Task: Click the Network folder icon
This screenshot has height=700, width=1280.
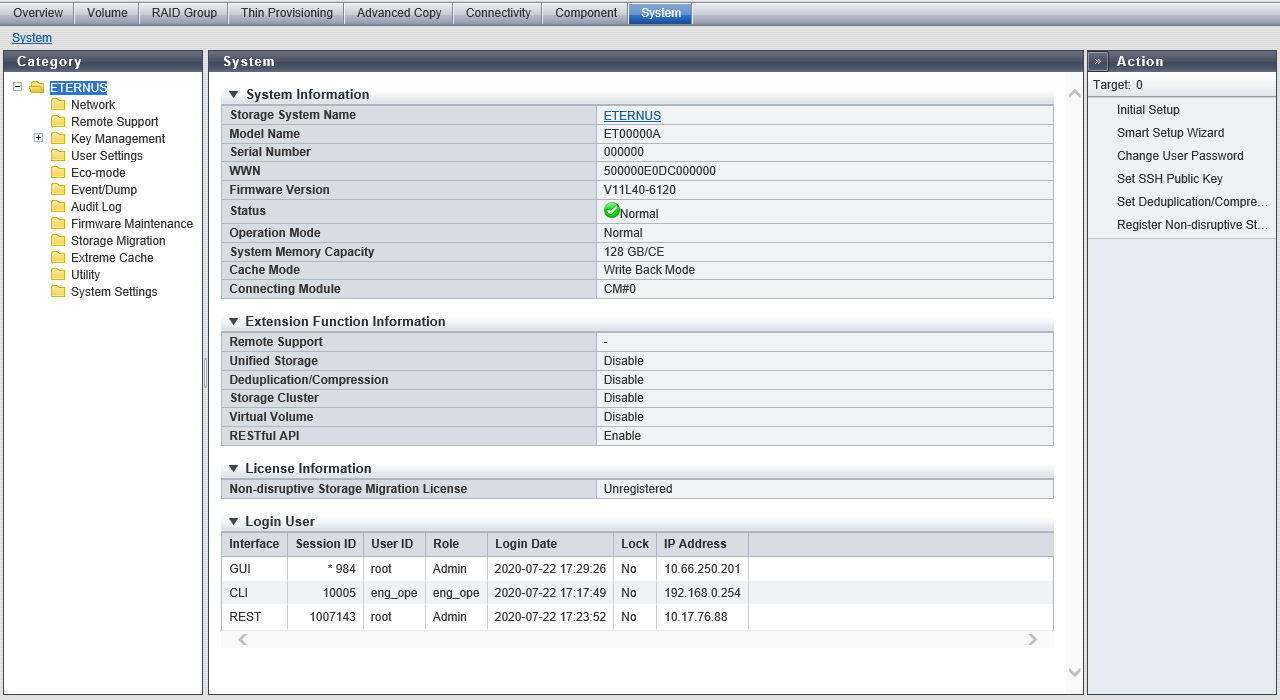Action: click(58, 105)
